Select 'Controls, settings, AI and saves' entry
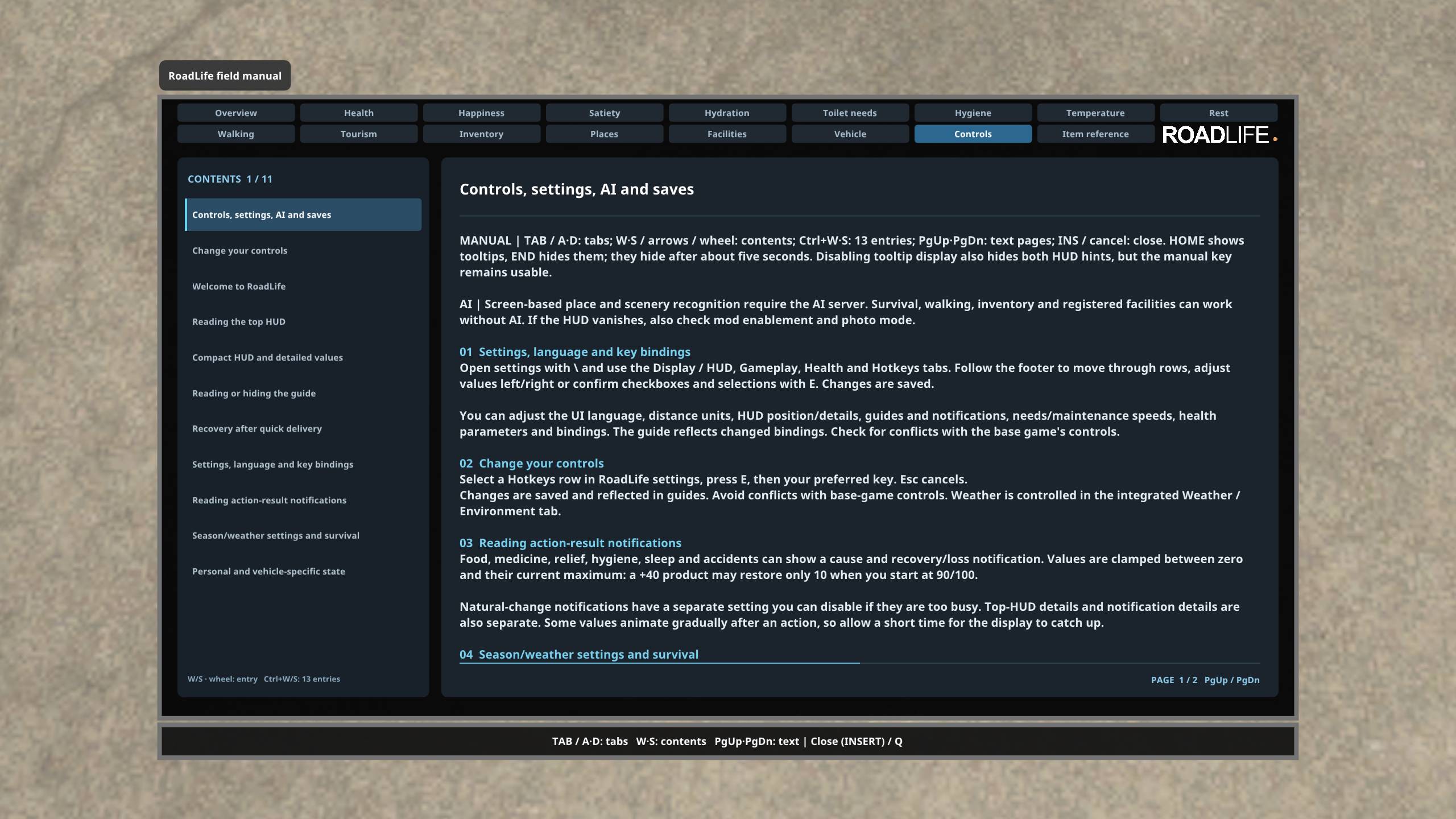 [303, 214]
